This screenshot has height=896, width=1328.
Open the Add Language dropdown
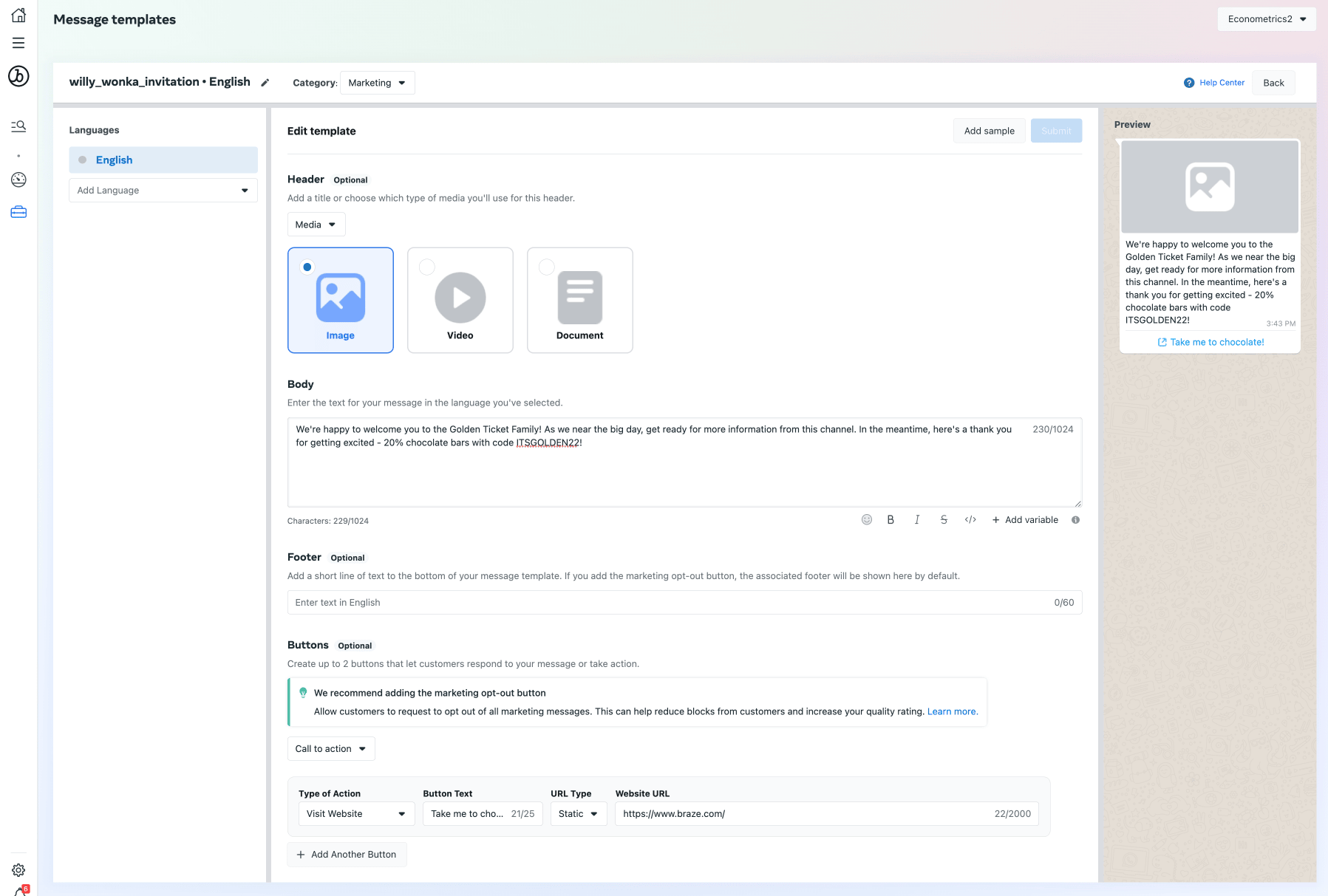click(163, 191)
